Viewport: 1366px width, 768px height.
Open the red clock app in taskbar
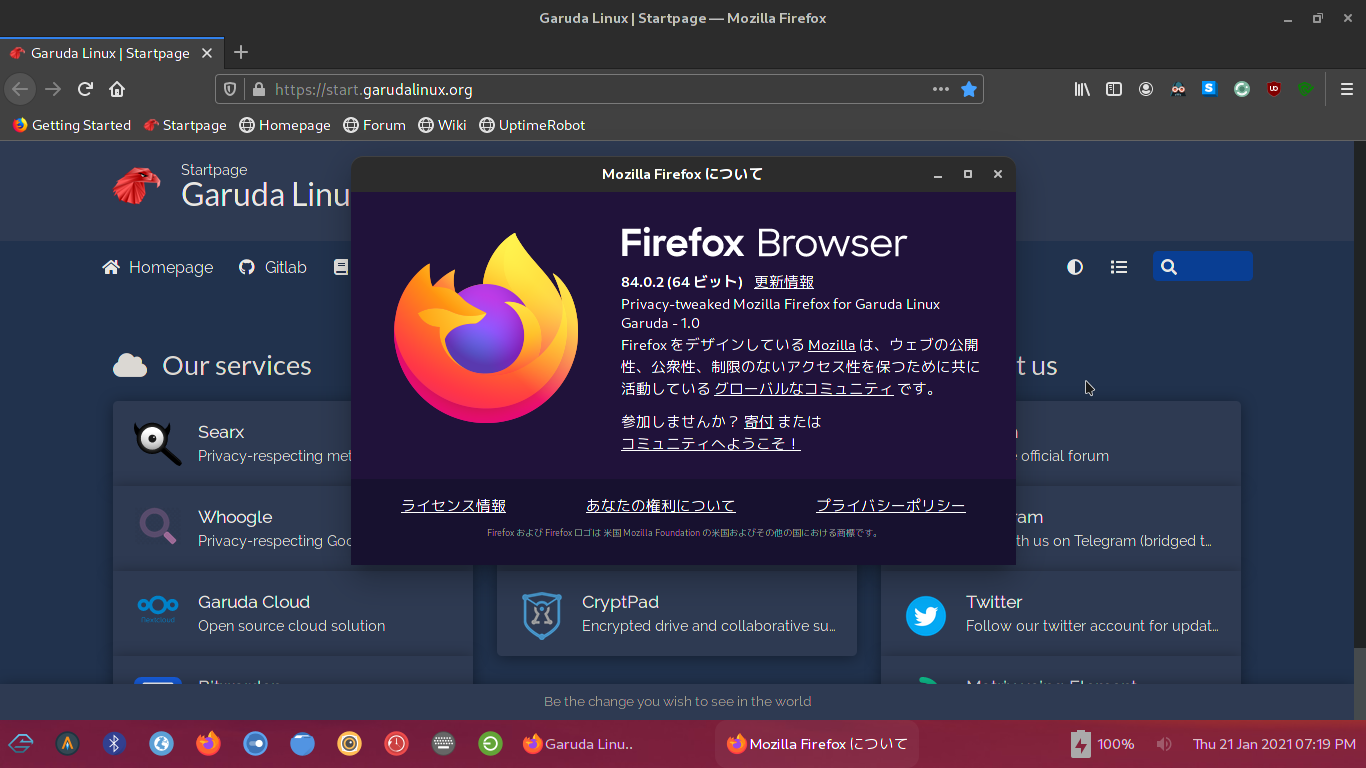click(x=396, y=743)
